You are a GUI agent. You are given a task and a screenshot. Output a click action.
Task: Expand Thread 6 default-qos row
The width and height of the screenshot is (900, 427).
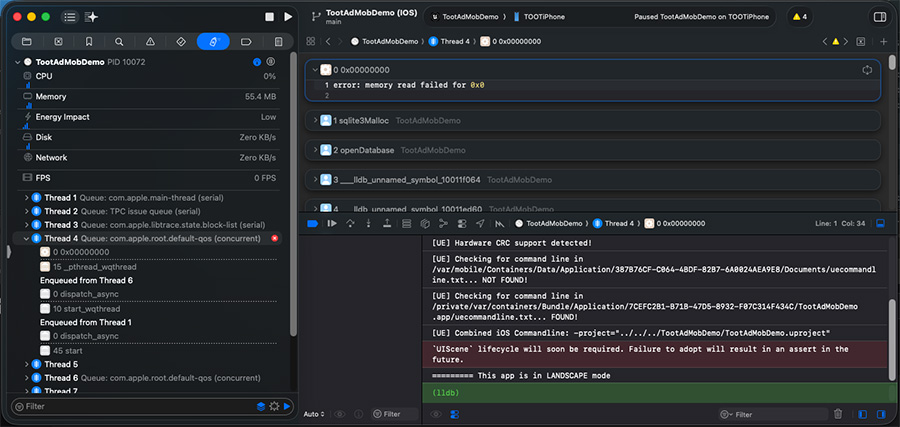click(26, 378)
